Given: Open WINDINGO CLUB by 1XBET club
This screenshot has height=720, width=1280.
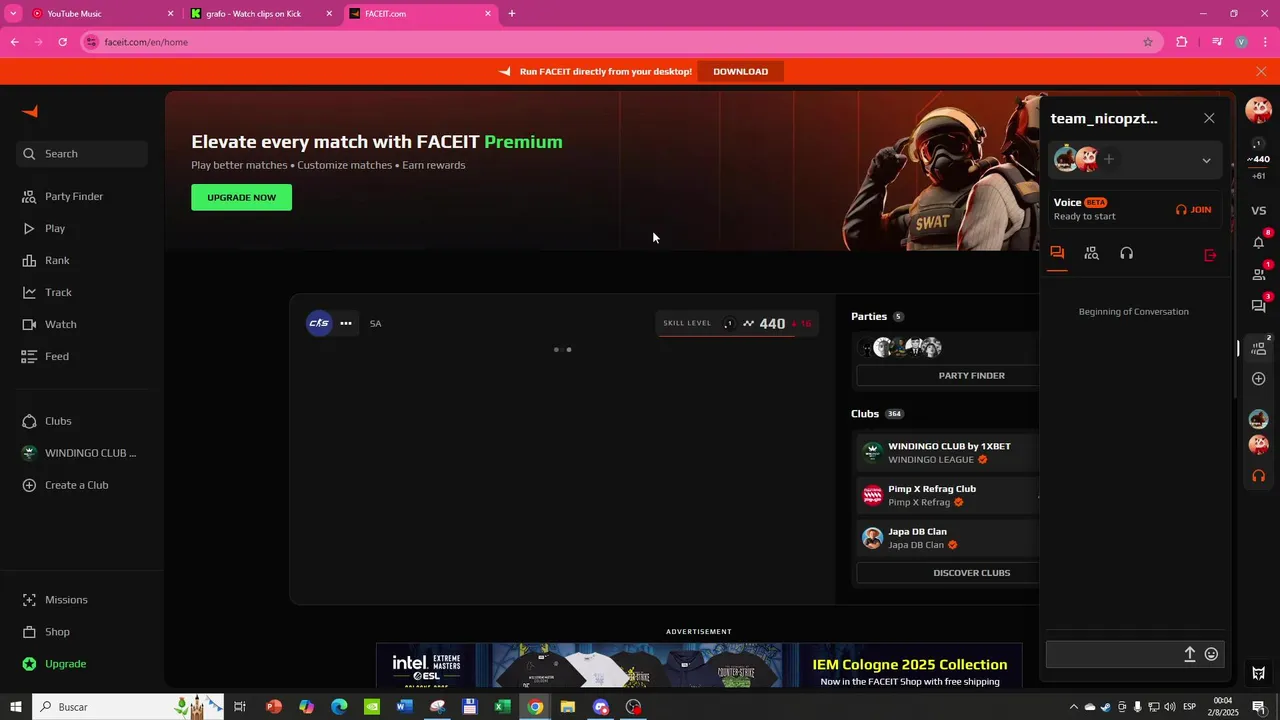Looking at the screenshot, I should click(x=948, y=453).
